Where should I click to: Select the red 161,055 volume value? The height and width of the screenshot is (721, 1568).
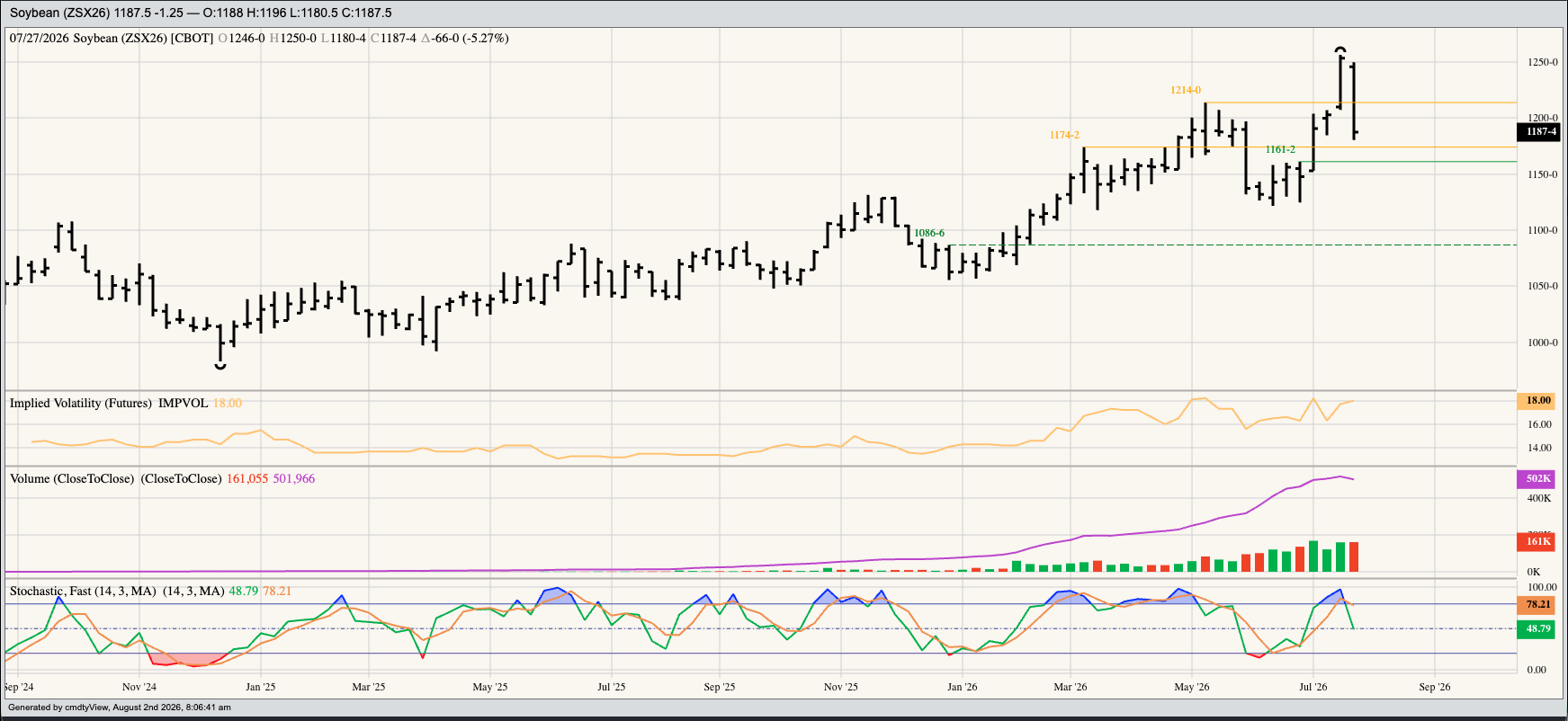247,478
